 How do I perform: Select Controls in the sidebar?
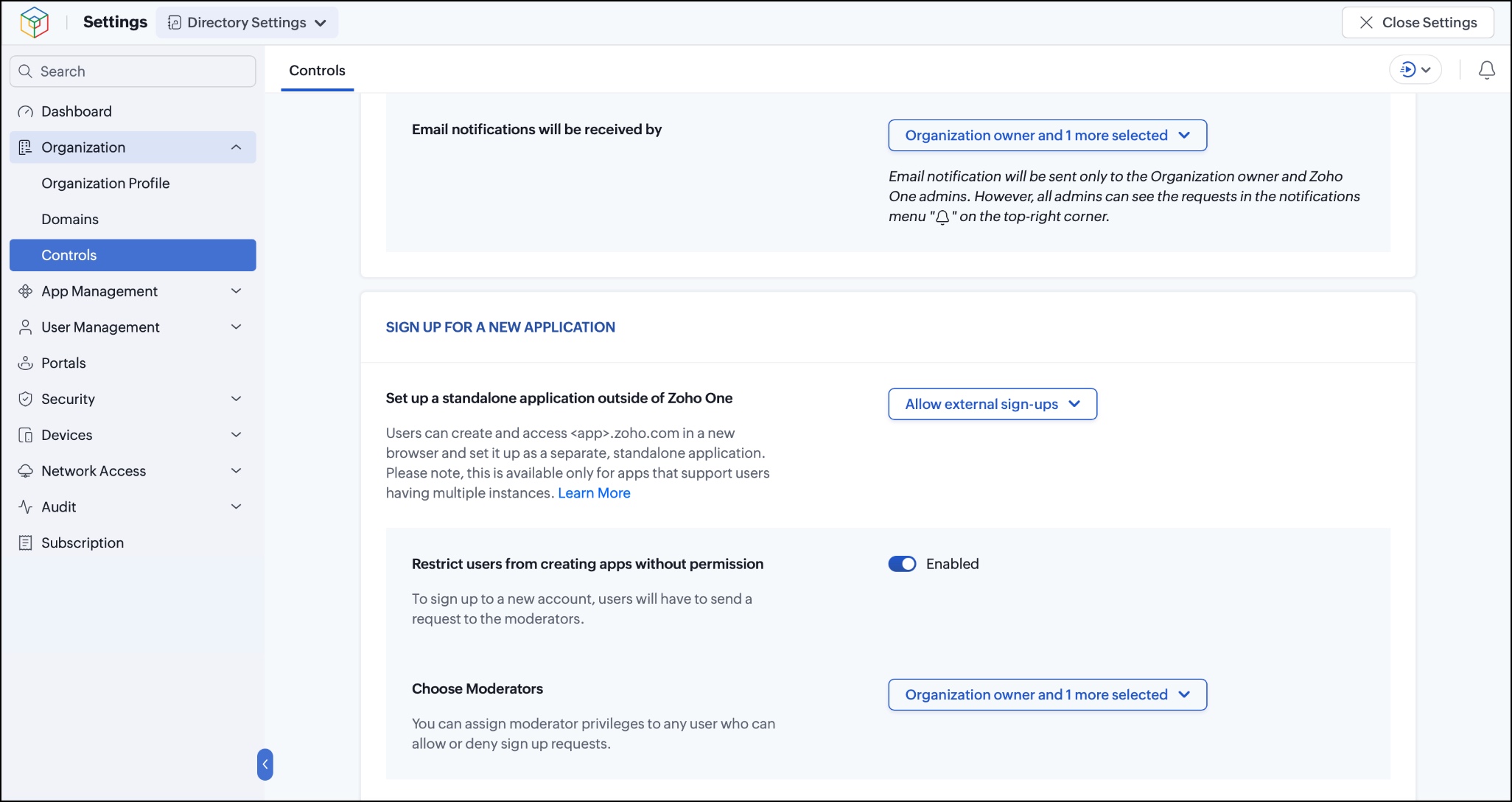coord(133,255)
